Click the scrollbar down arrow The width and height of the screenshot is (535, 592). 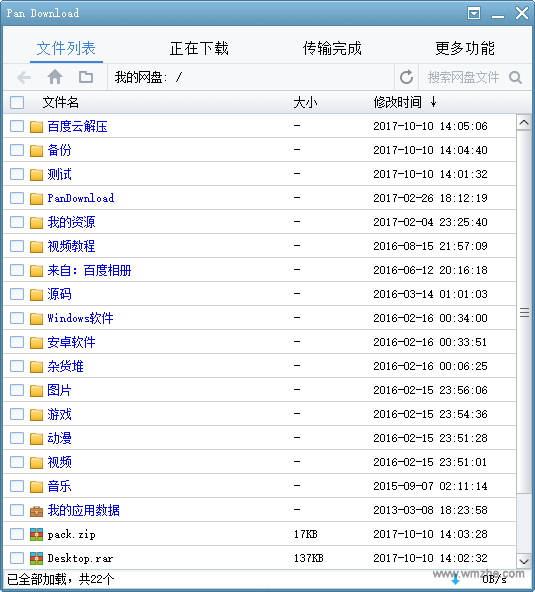click(524, 561)
